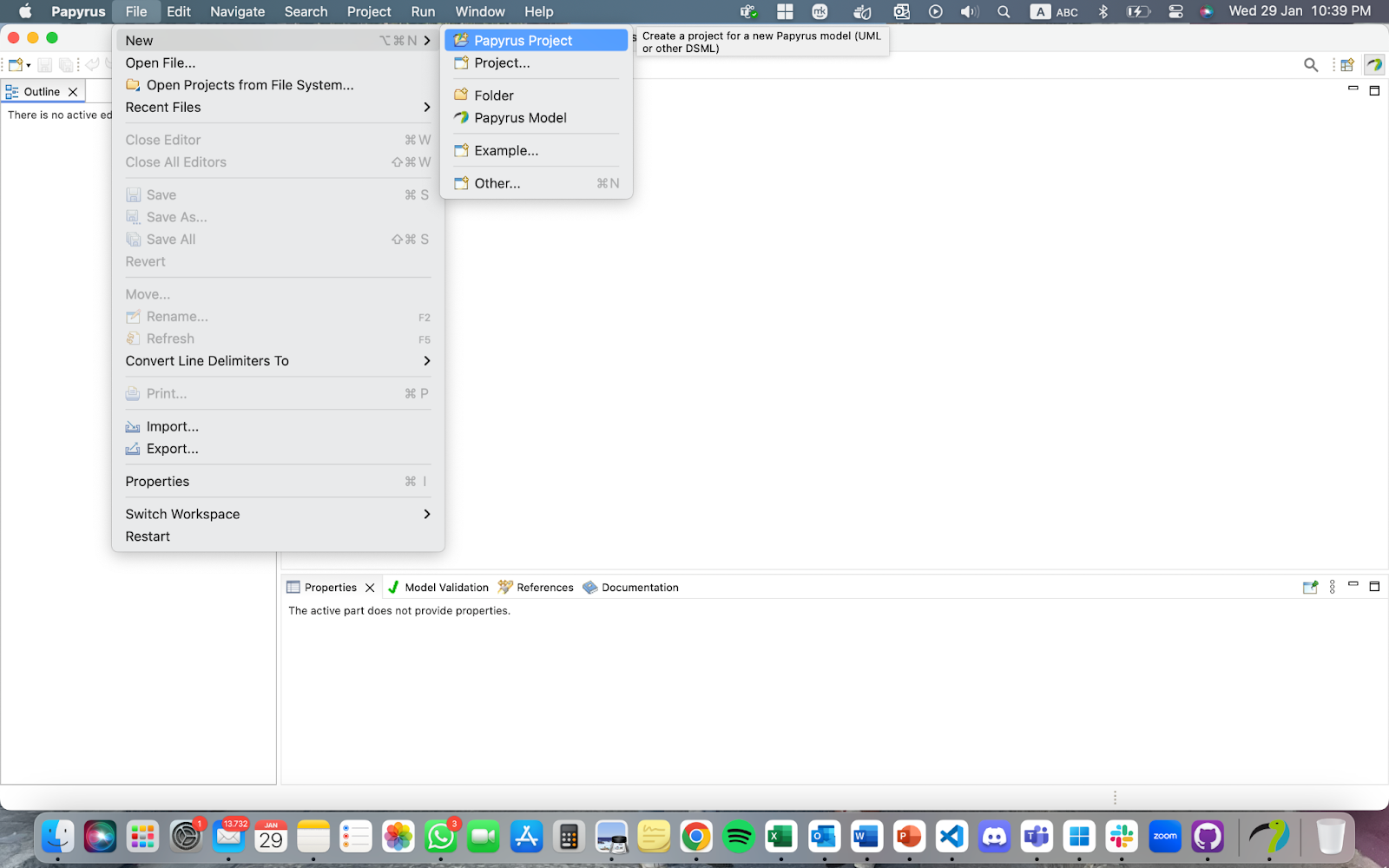The height and width of the screenshot is (868, 1389).
Task: Click Restart in the File menu
Action: (148, 536)
